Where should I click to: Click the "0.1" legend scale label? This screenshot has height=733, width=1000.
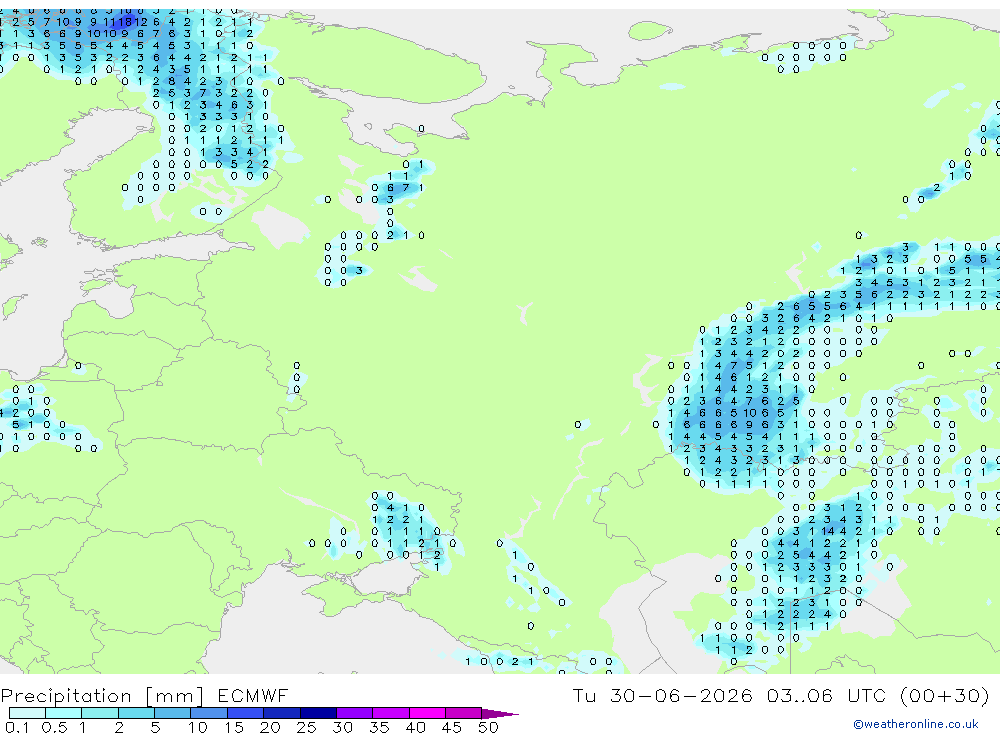tap(17, 727)
